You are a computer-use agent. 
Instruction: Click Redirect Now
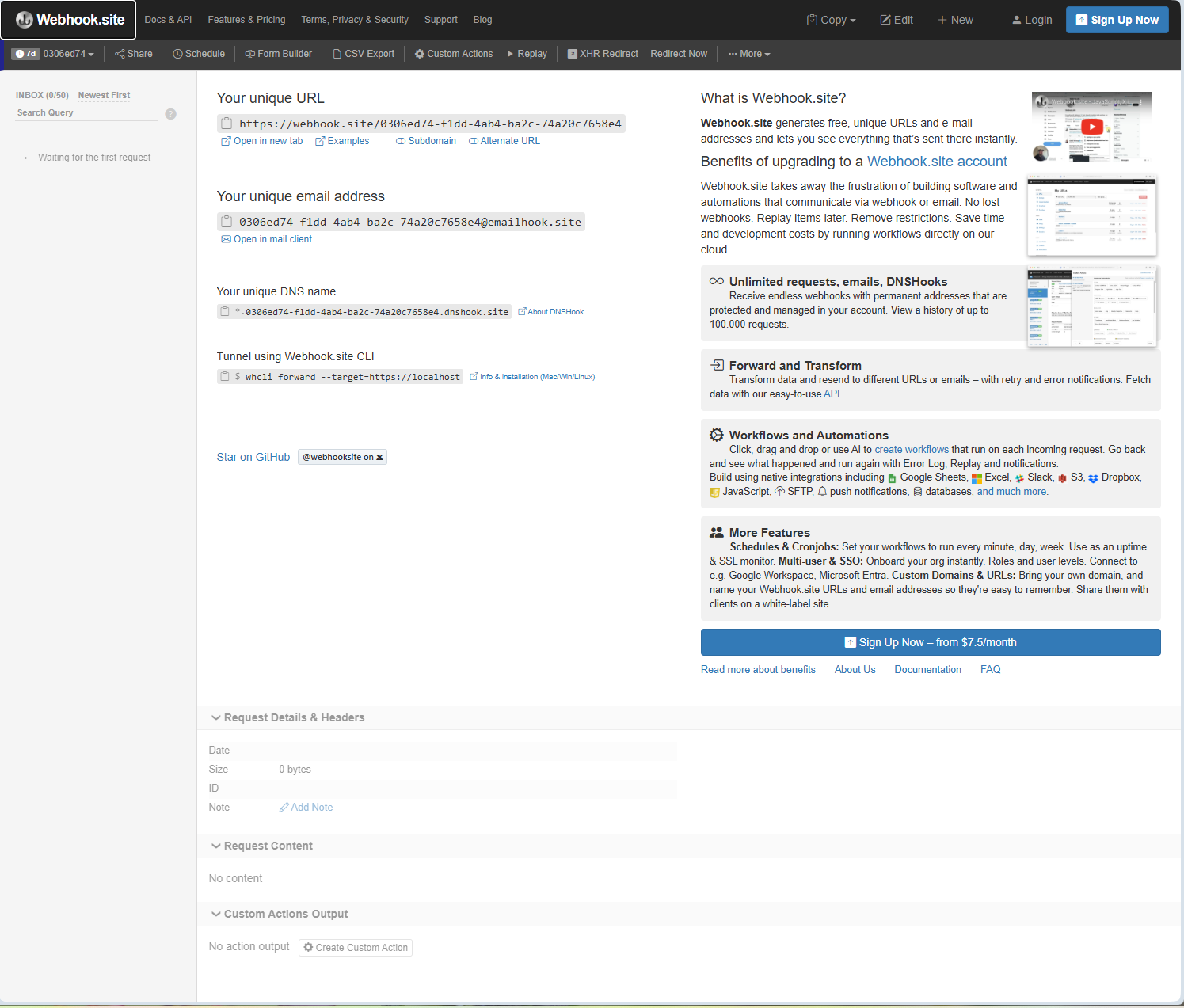click(679, 54)
